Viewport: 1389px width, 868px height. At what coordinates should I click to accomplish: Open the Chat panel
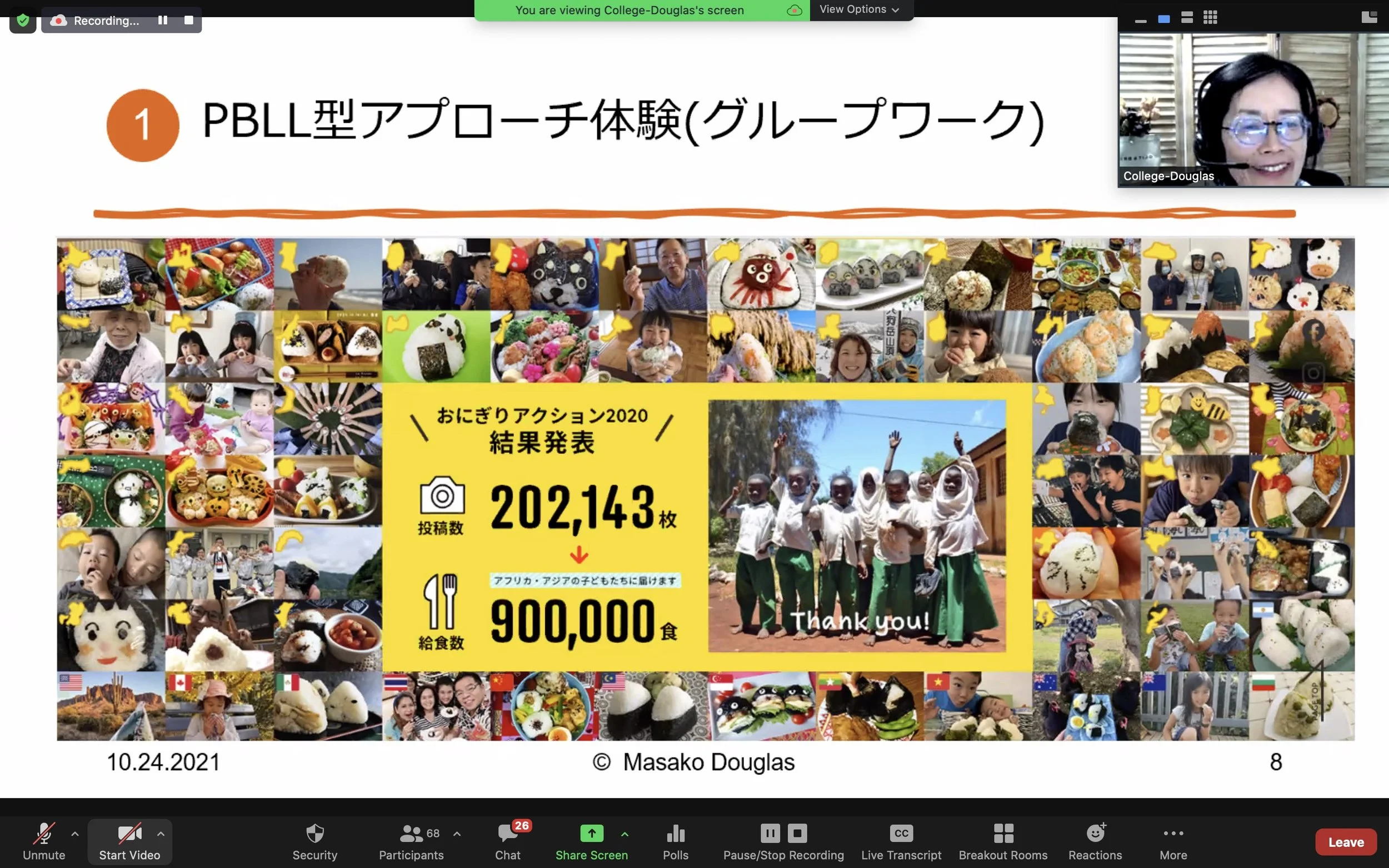tap(508, 841)
